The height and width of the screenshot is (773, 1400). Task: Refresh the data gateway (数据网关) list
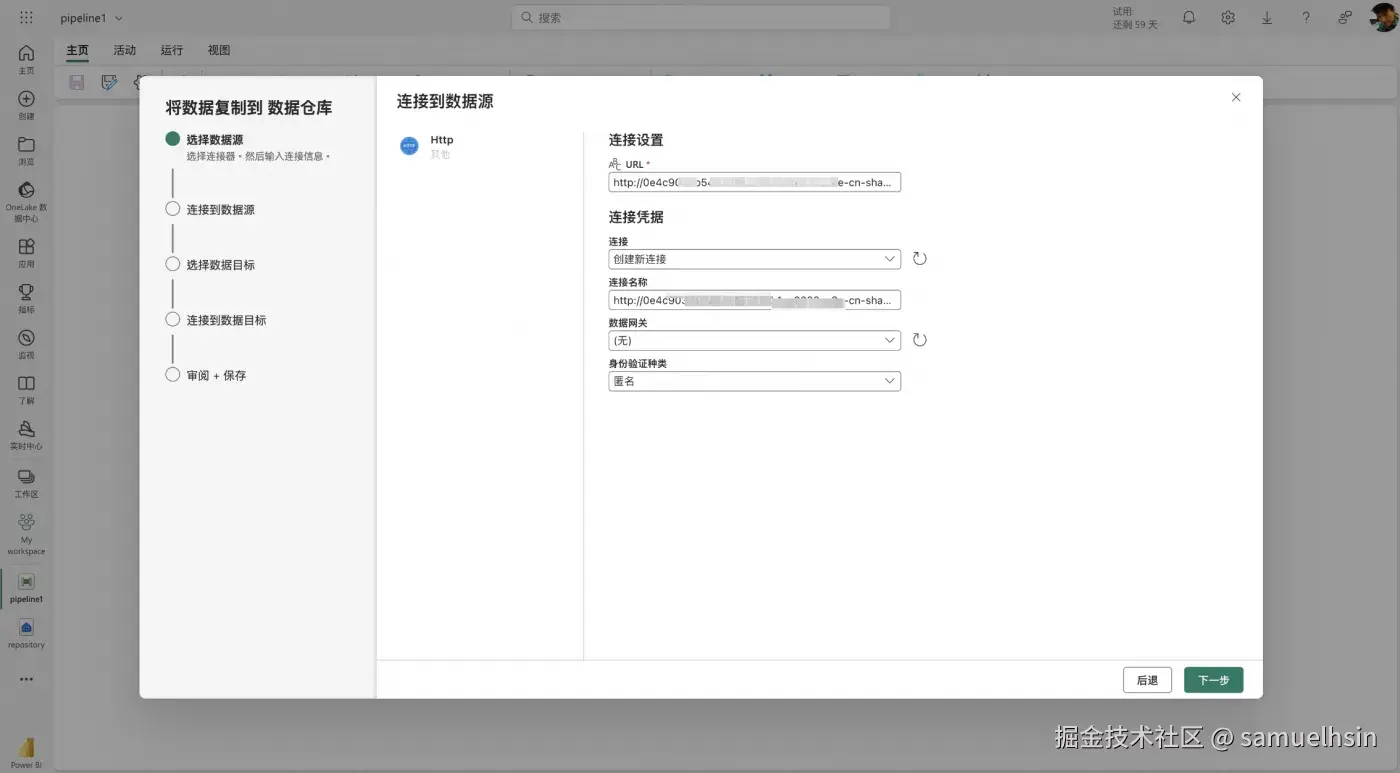pyautogui.click(x=920, y=340)
